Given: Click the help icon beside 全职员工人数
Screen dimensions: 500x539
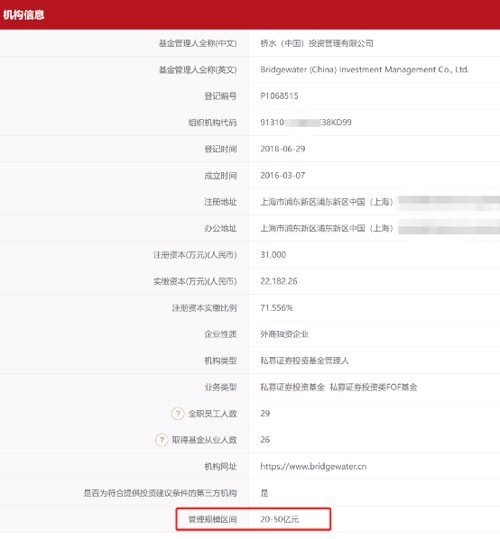Looking at the screenshot, I should tap(178, 413).
